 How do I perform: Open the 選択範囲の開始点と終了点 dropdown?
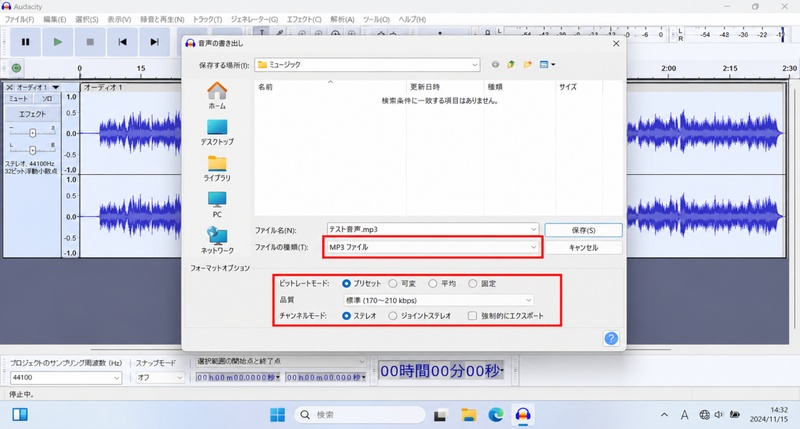click(281, 361)
